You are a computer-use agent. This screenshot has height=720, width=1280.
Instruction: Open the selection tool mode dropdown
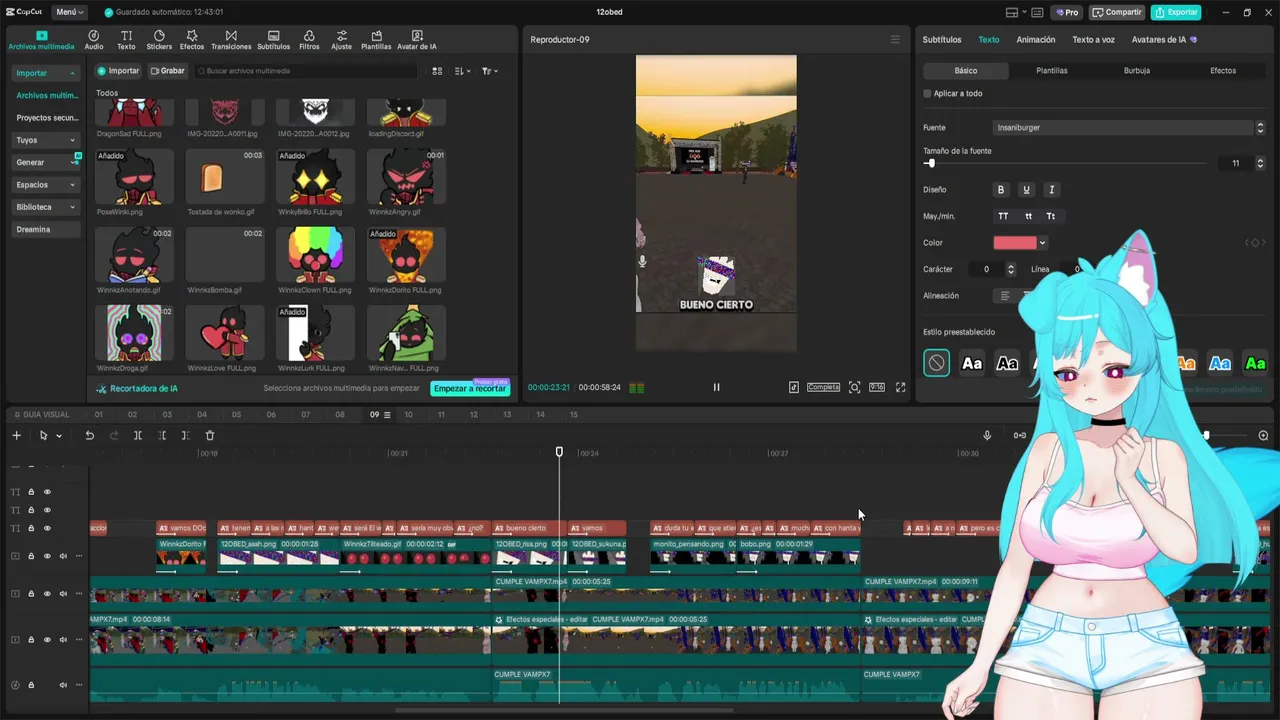(x=59, y=436)
